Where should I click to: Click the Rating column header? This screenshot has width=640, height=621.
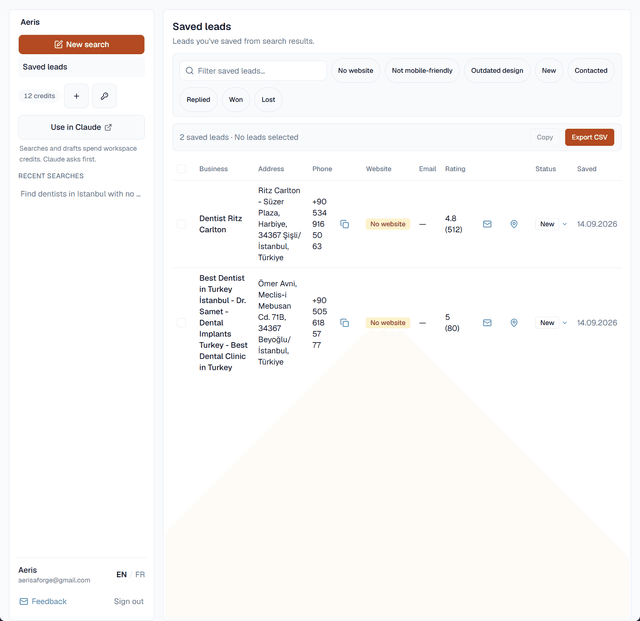[x=455, y=169]
